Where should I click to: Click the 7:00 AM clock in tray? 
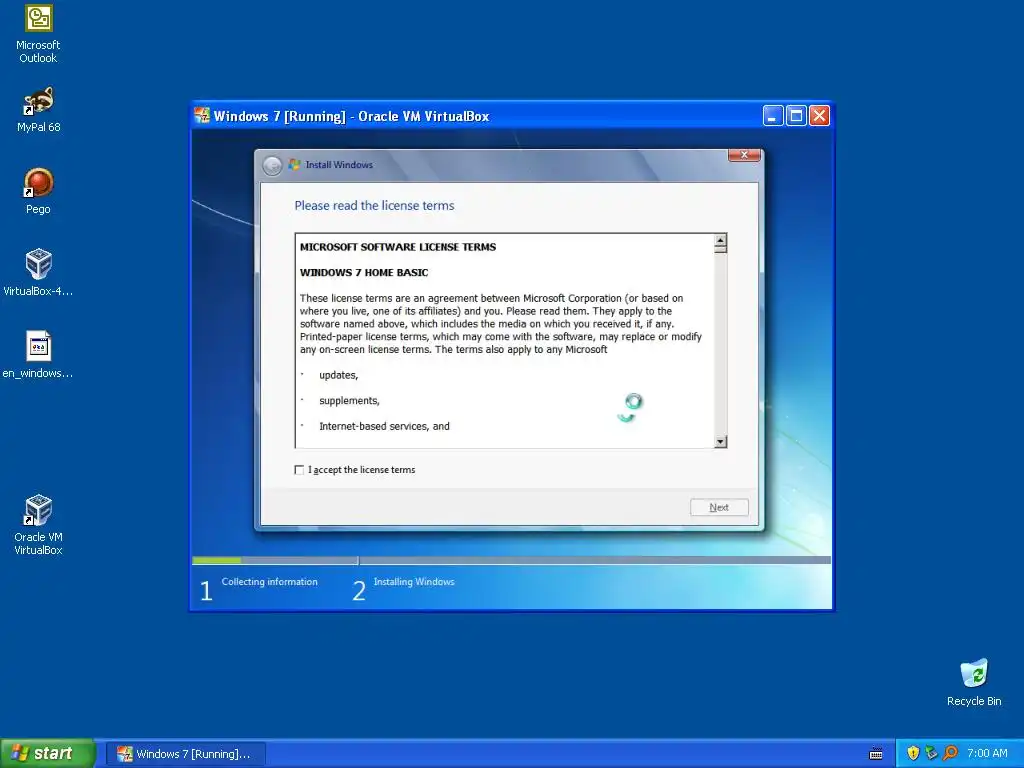(x=987, y=753)
